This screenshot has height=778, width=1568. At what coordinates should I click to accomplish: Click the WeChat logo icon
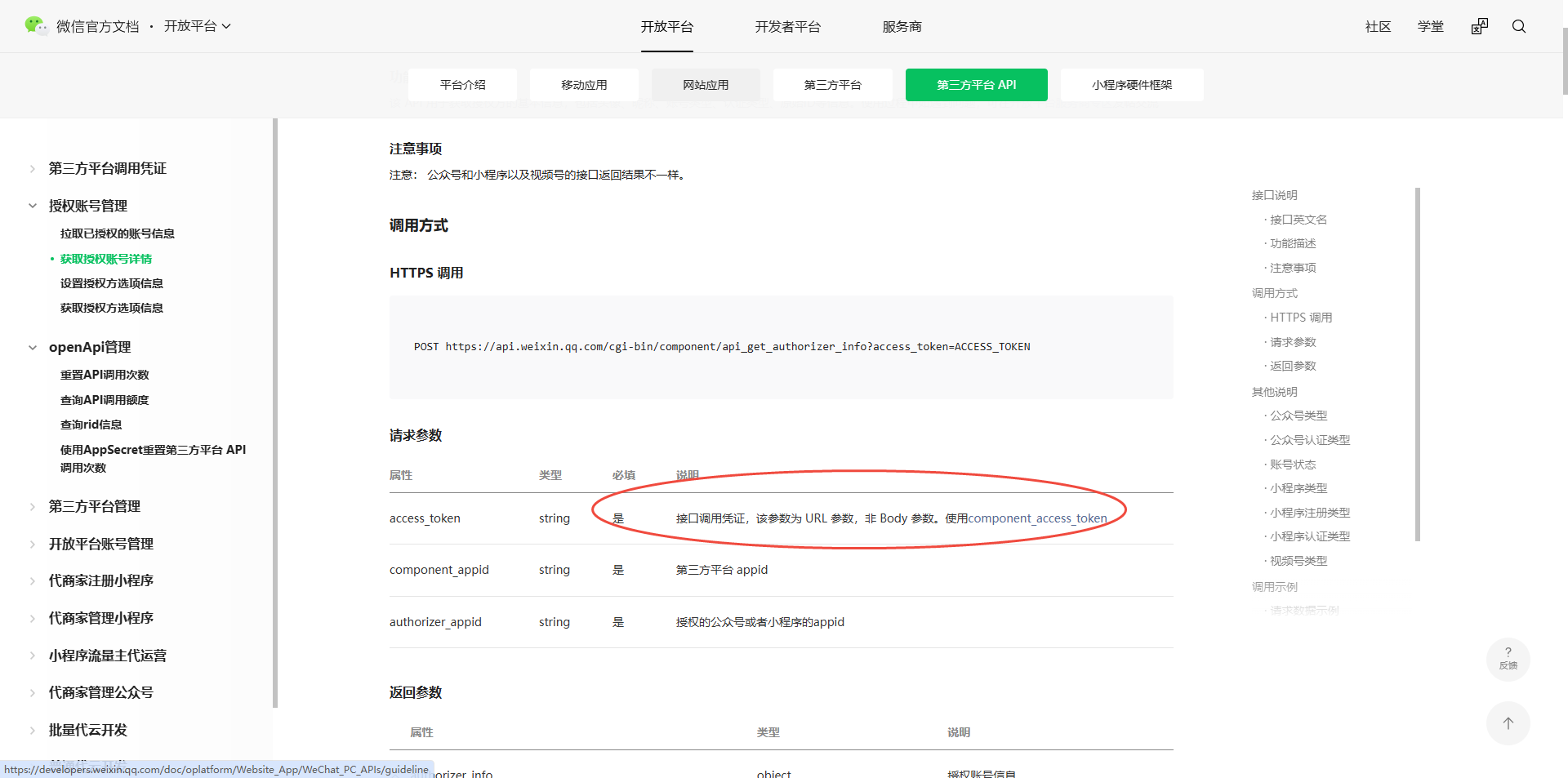[36, 26]
